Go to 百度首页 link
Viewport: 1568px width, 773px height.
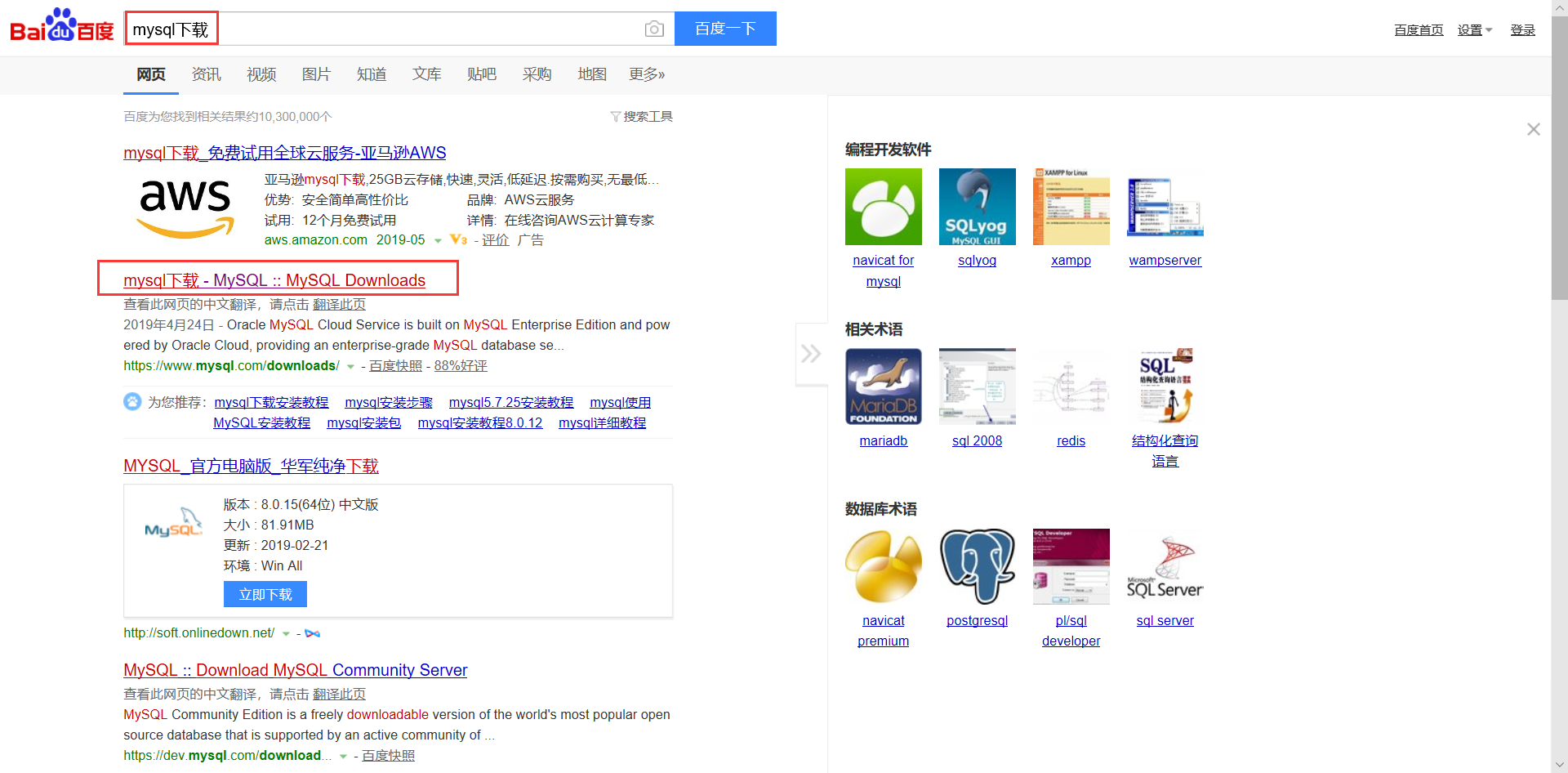point(1419,30)
